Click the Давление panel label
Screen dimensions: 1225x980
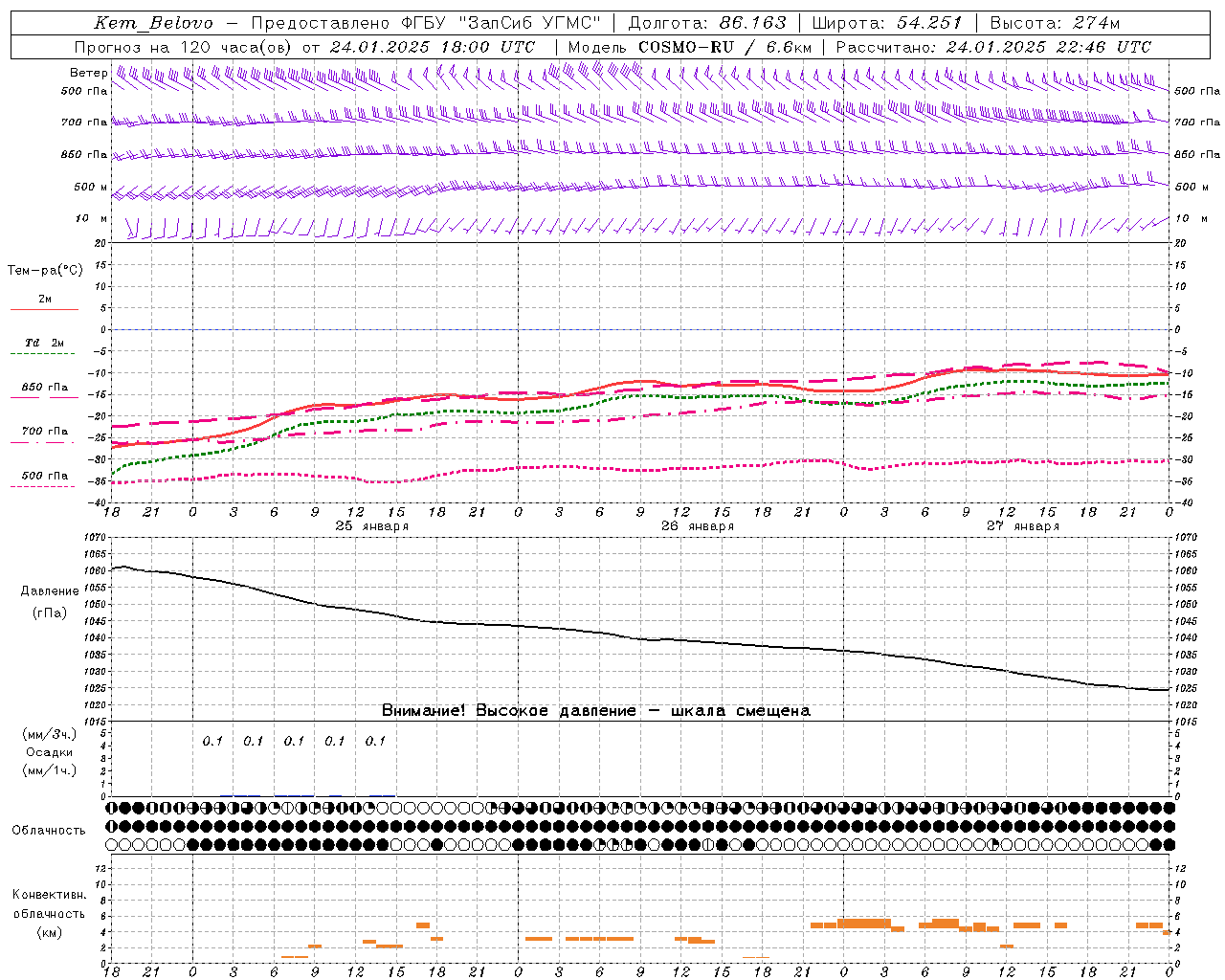click(50, 591)
